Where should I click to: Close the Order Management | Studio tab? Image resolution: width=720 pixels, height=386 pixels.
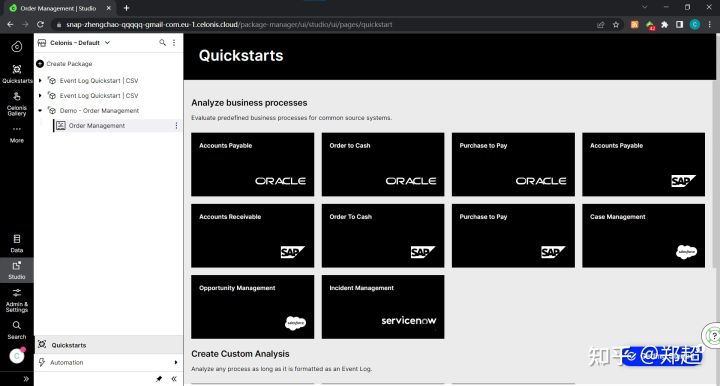pyautogui.click(x=108, y=8)
